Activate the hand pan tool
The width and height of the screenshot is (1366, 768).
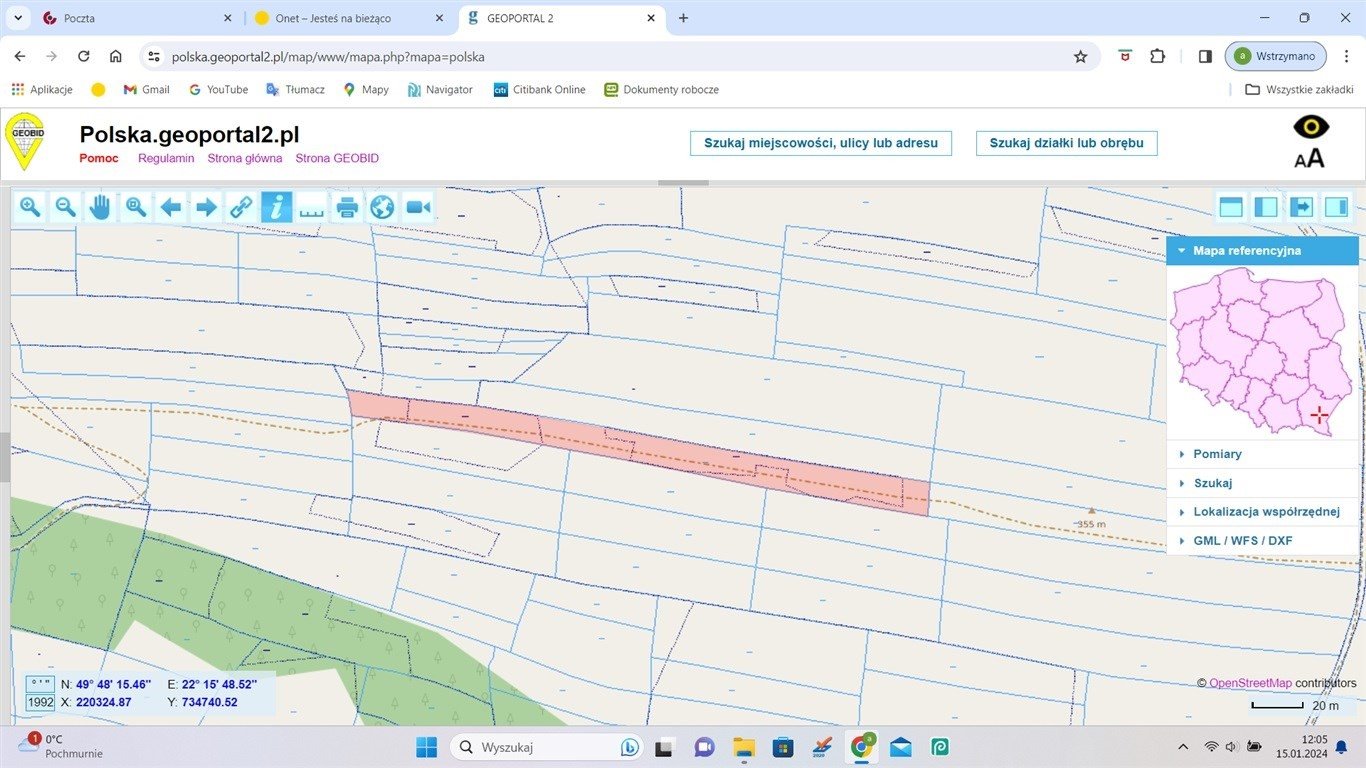(x=100, y=207)
